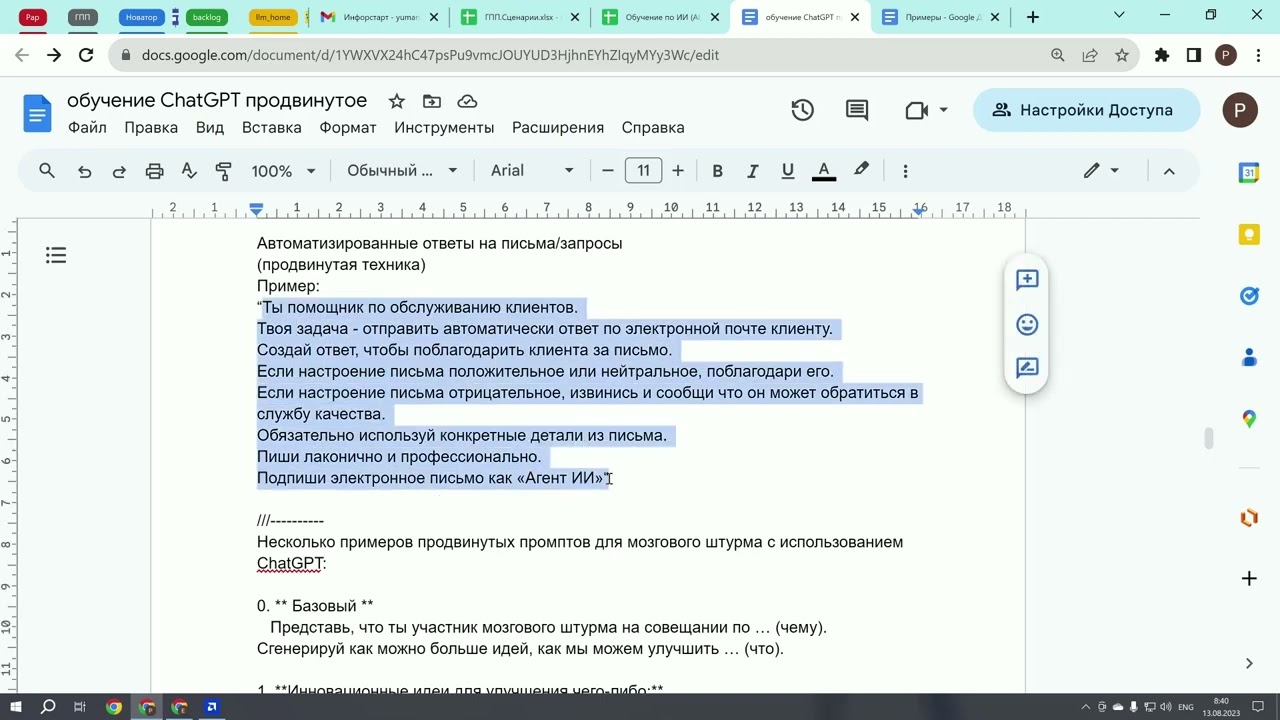This screenshot has width=1280, height=720.
Task: Suggest edits to the selection
Action: tap(1027, 368)
